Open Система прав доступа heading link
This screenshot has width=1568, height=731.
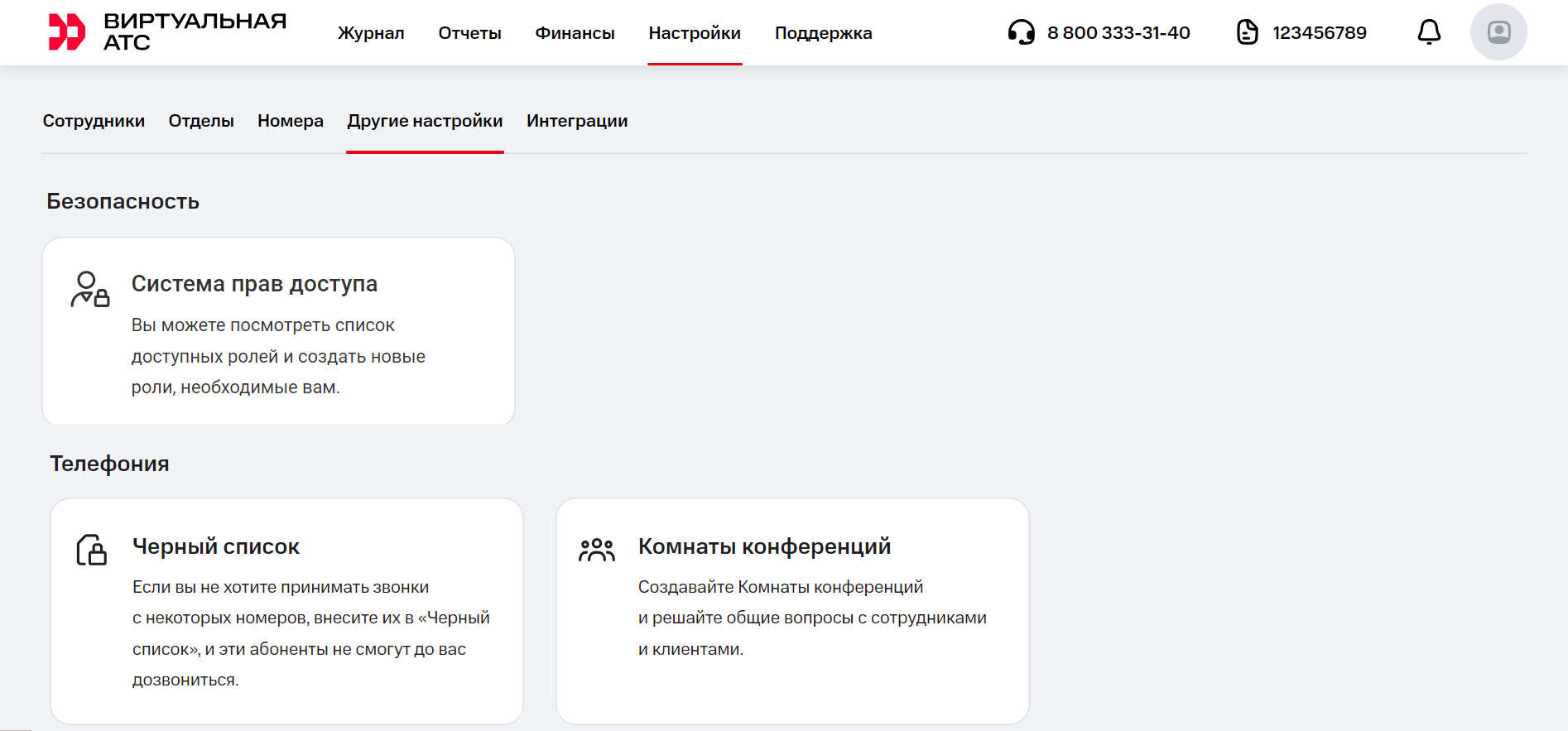click(x=254, y=284)
